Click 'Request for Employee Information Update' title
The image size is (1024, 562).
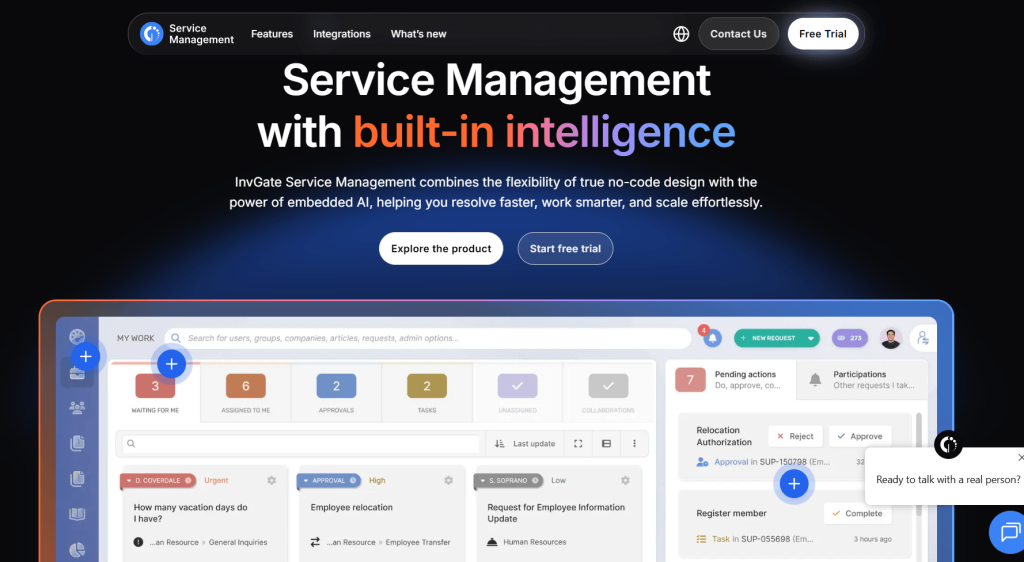[x=556, y=513]
